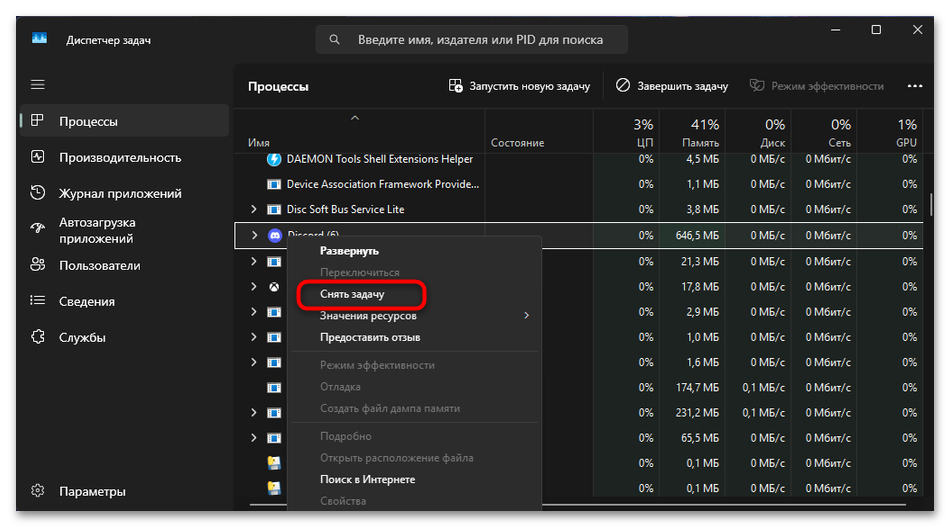The width and height of the screenshot is (950, 527).
Task: Expand the Discord (6) process group
Action: click(x=254, y=235)
